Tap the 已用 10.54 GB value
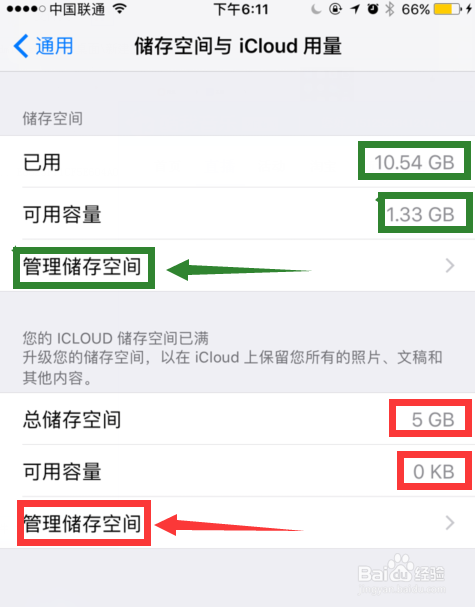475x607 pixels. [x=414, y=162]
